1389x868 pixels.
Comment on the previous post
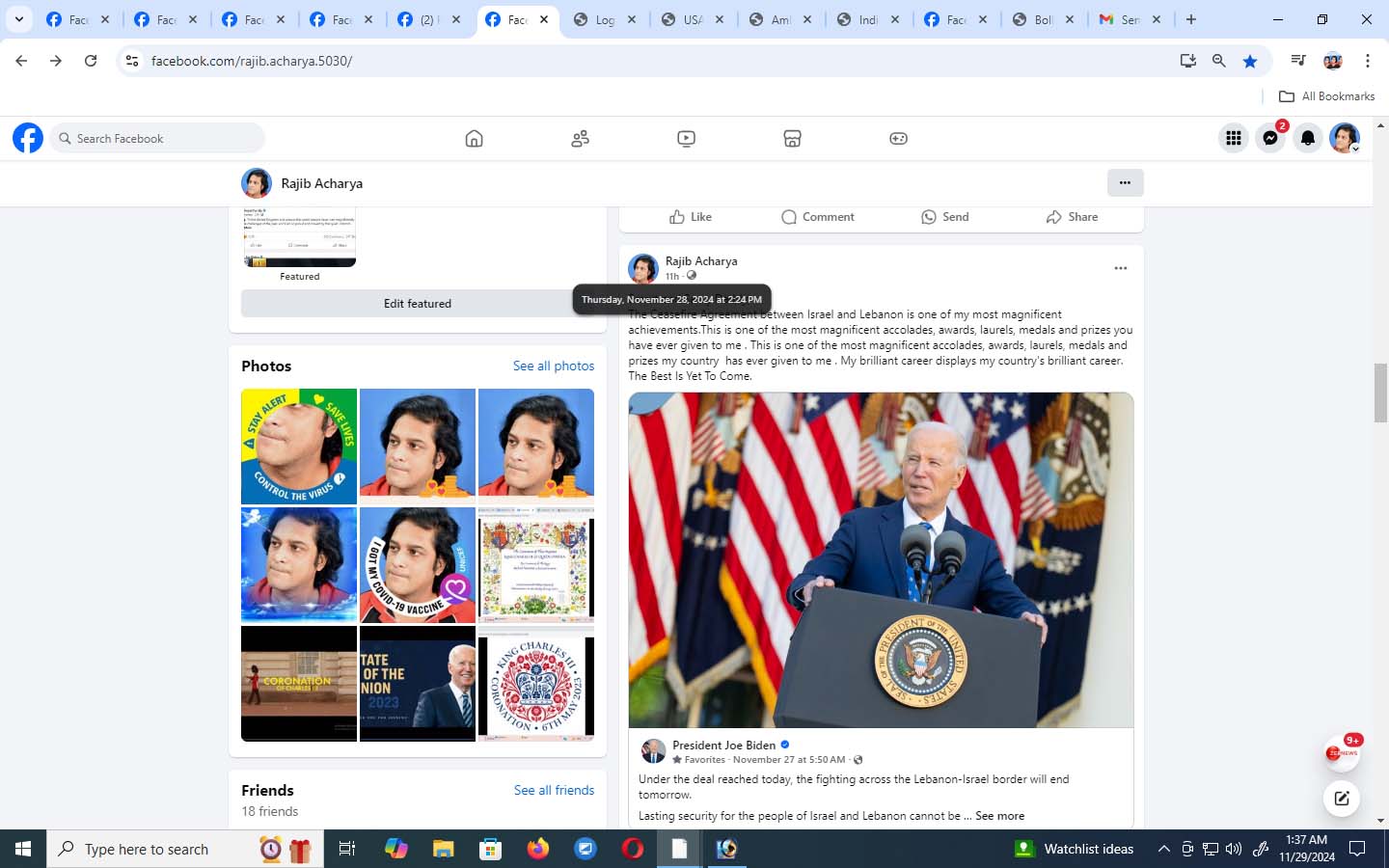(818, 217)
